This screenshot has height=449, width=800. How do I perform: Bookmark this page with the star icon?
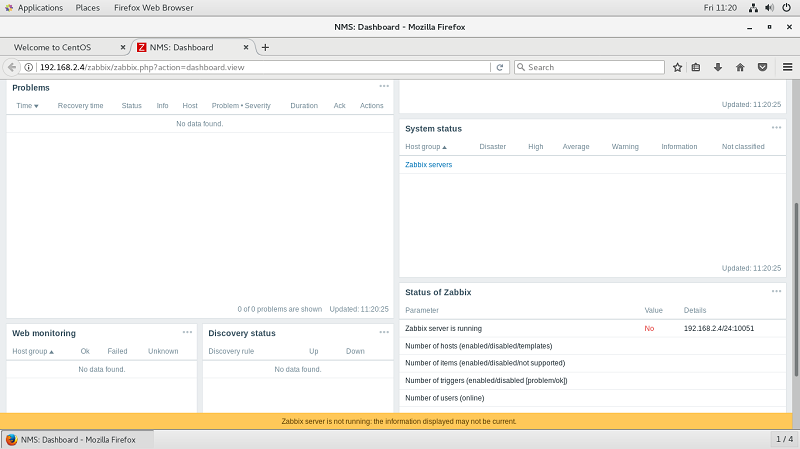[677, 67]
